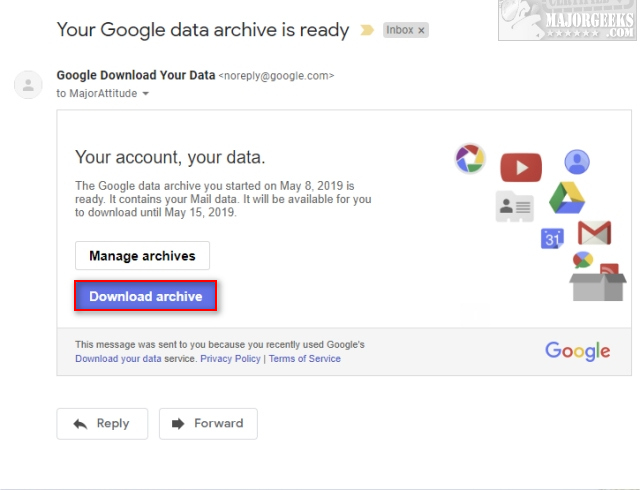The width and height of the screenshot is (640, 490).
Task: Click the gray archive box icon
Action: [597, 284]
